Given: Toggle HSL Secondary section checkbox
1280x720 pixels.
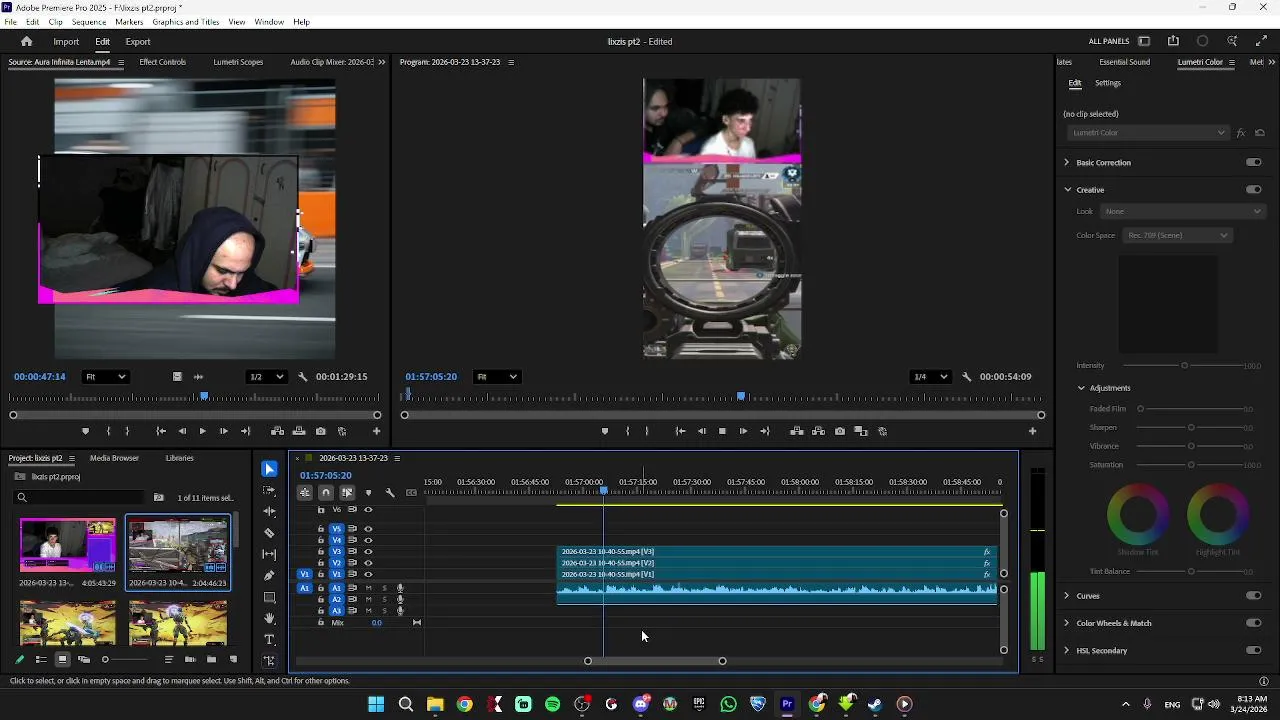Looking at the screenshot, I should pos(1253,651).
